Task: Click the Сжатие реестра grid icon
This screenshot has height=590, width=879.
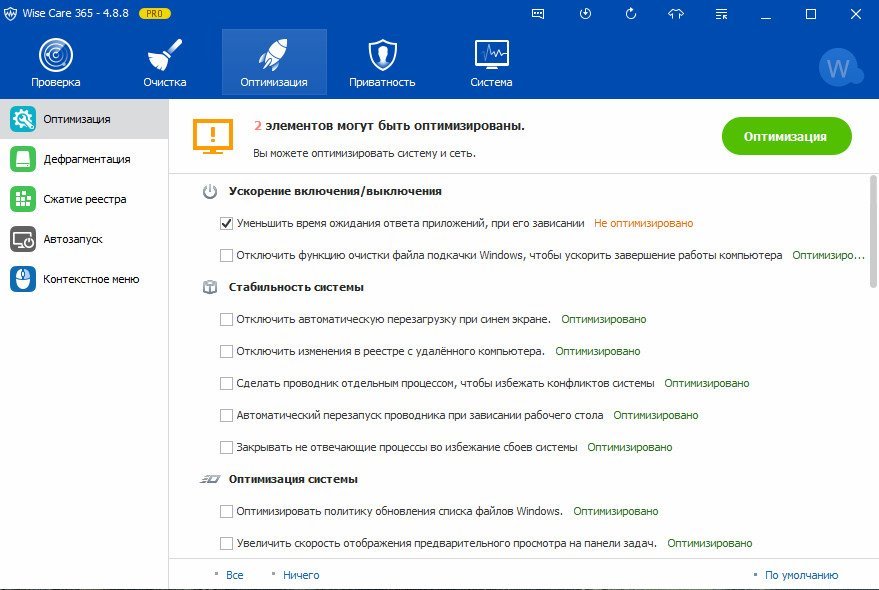Action: (23, 199)
